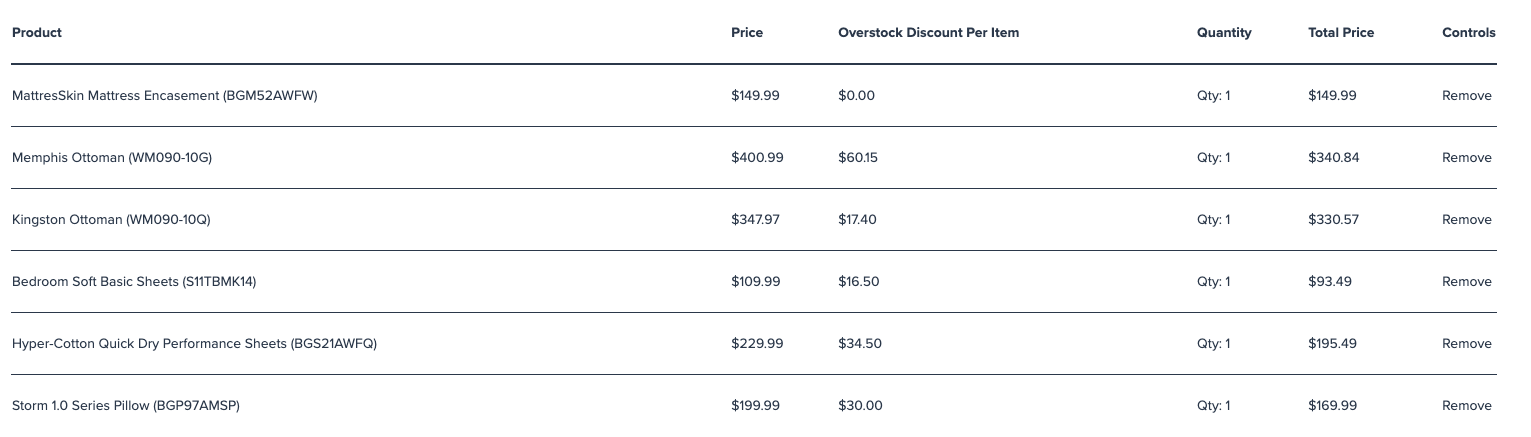The image size is (1531, 437).
Task: Select the Kingston Ottoman (WM090-10Q) product name
Action: [x=111, y=220]
